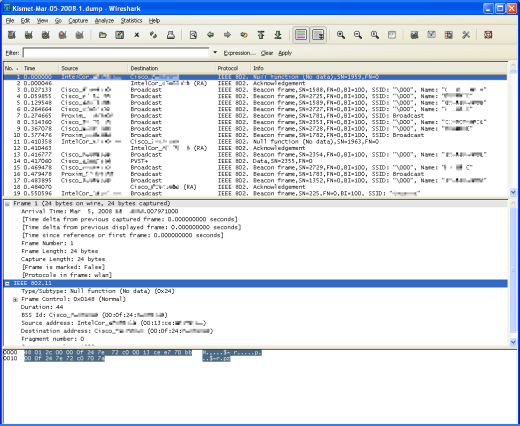Open the Capture menu

(78, 21)
